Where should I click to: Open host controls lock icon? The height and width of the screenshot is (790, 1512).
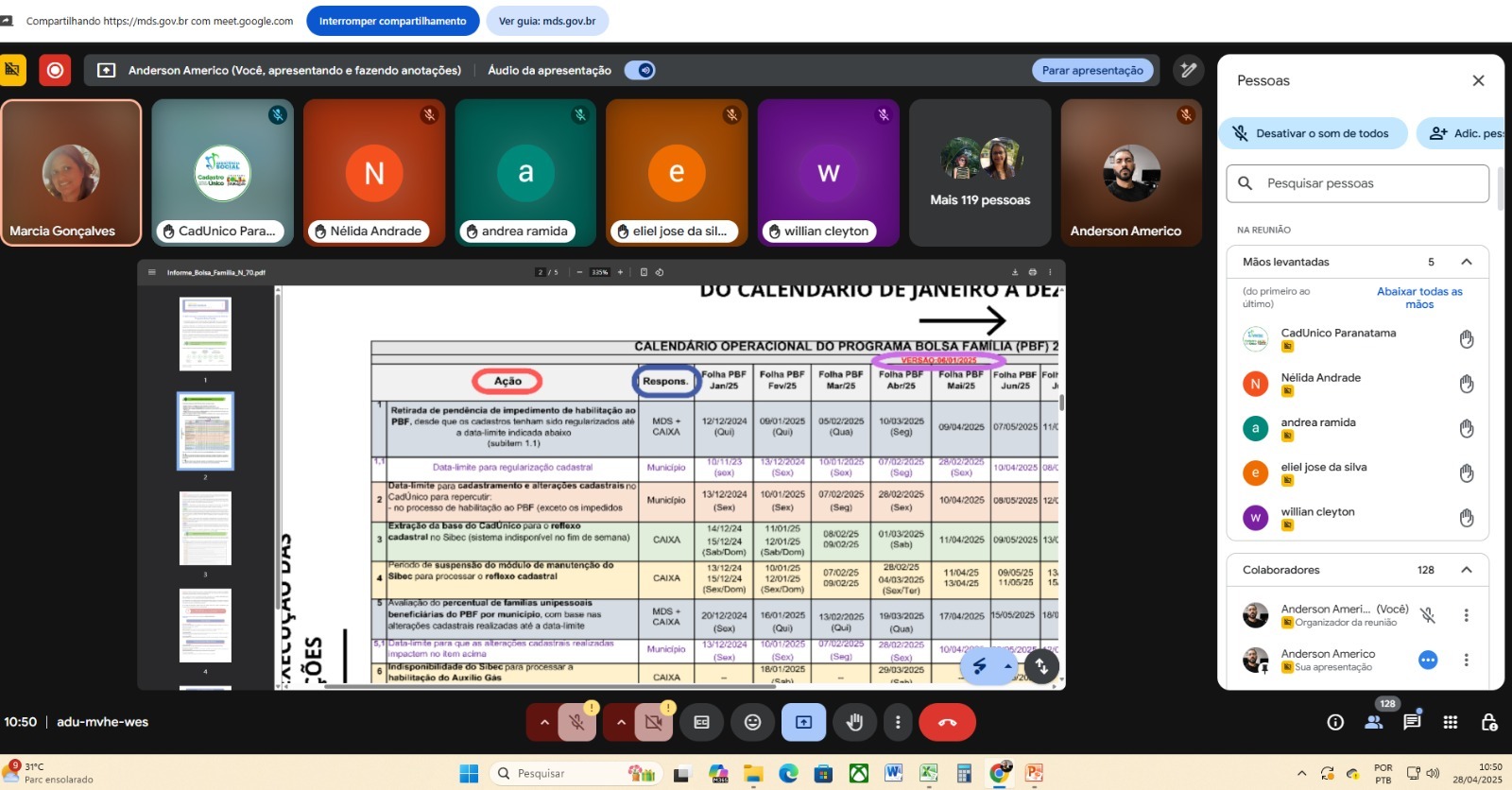click(x=1488, y=722)
